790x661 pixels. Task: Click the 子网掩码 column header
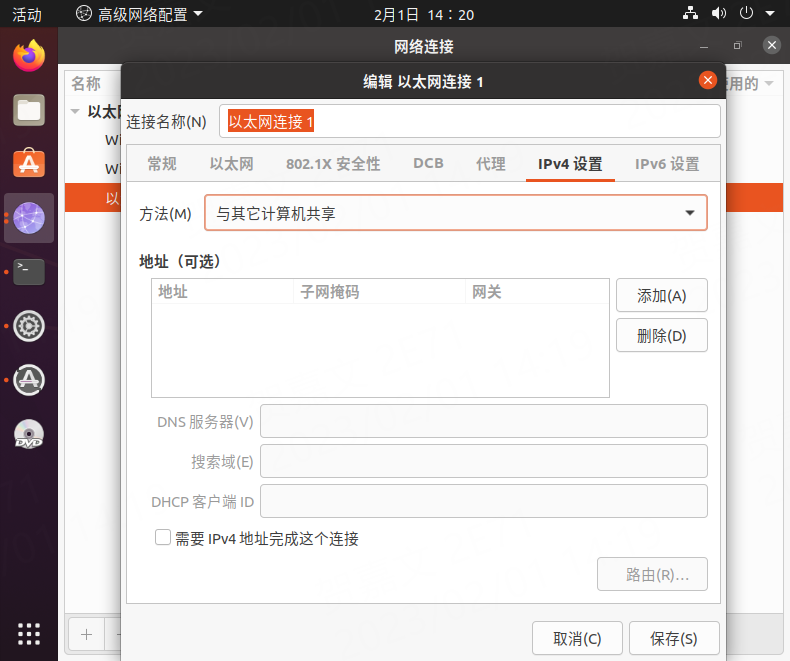(379, 291)
